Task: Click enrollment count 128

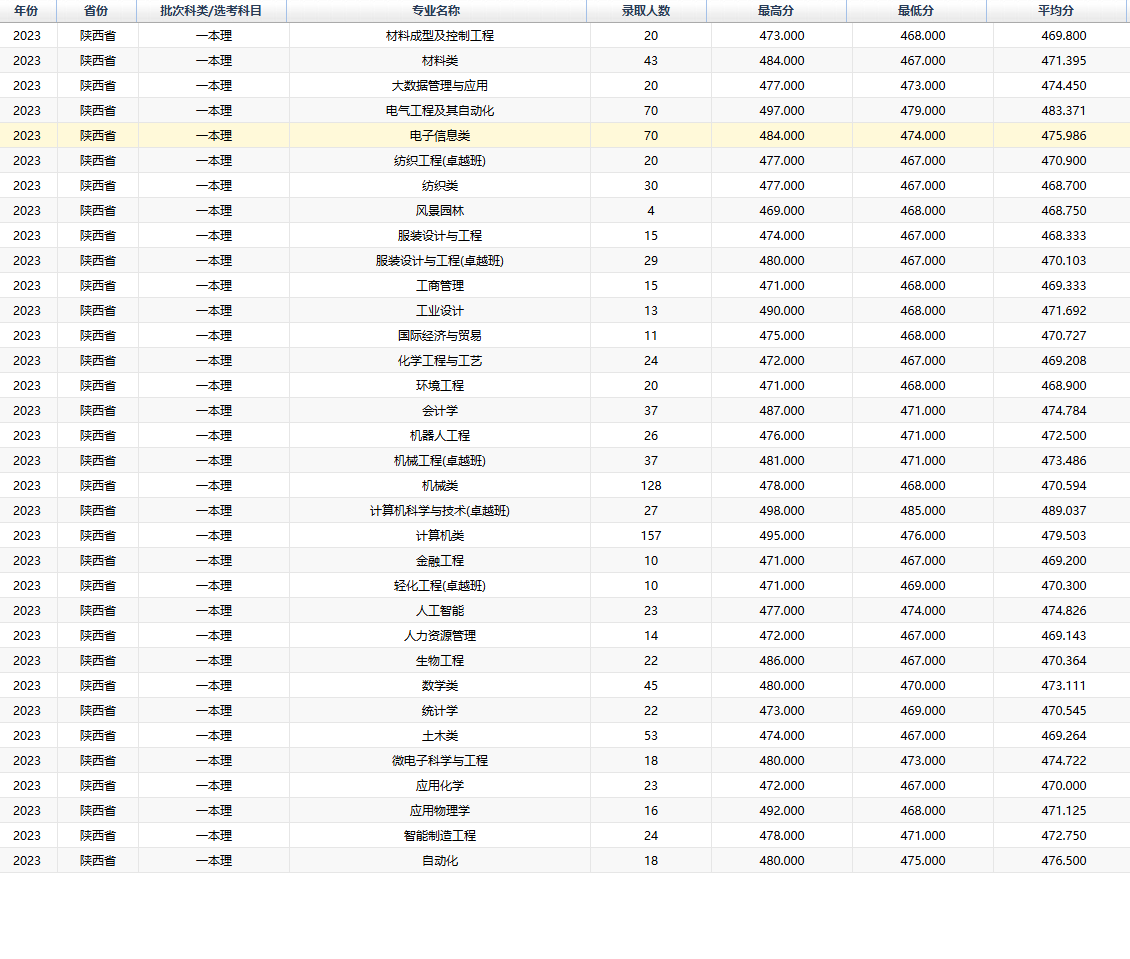Action: pyautogui.click(x=651, y=485)
